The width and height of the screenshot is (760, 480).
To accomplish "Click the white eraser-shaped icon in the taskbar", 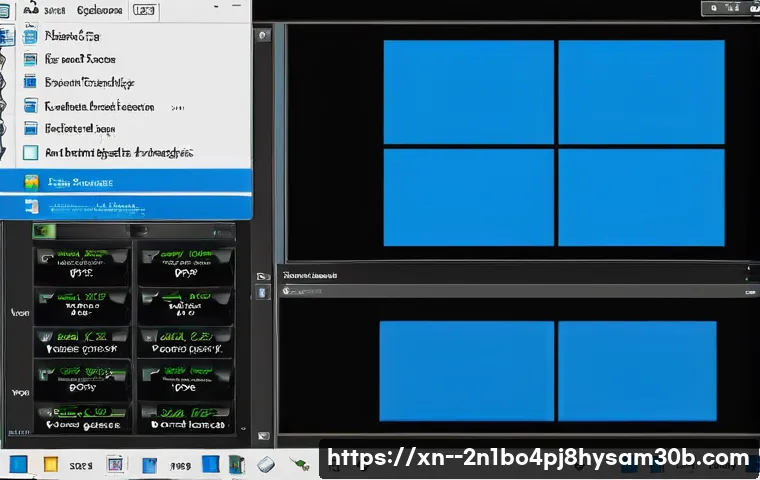I will click(x=265, y=465).
